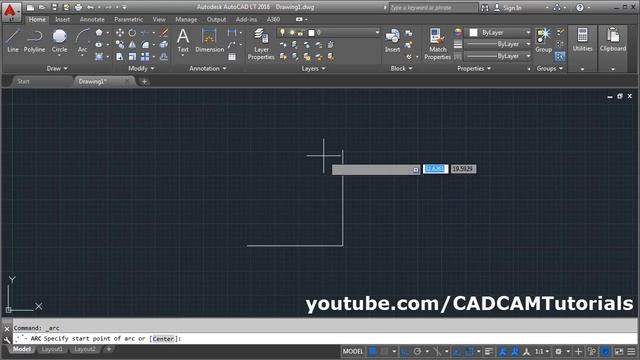Image resolution: width=640 pixels, height=360 pixels.
Task: Open the AutoCAD application menu button
Action: tap(11, 11)
